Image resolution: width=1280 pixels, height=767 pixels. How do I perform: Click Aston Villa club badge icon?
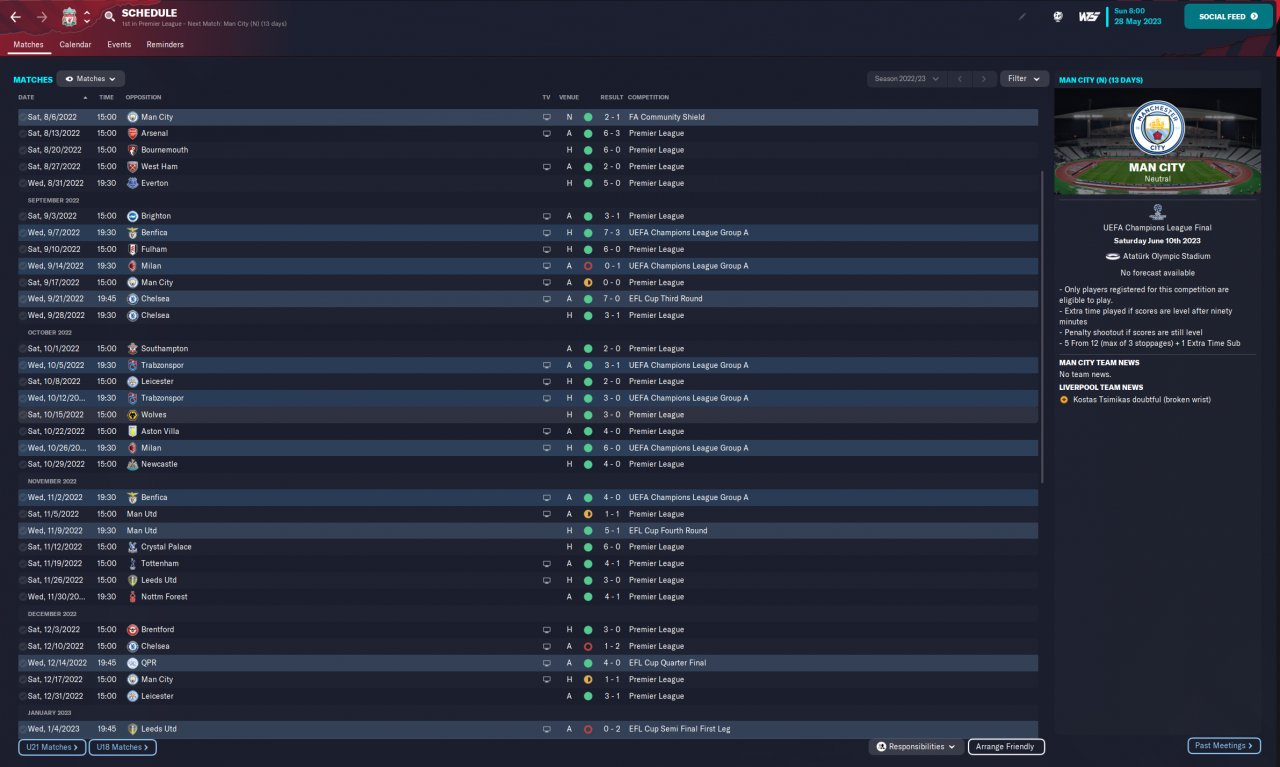point(133,431)
